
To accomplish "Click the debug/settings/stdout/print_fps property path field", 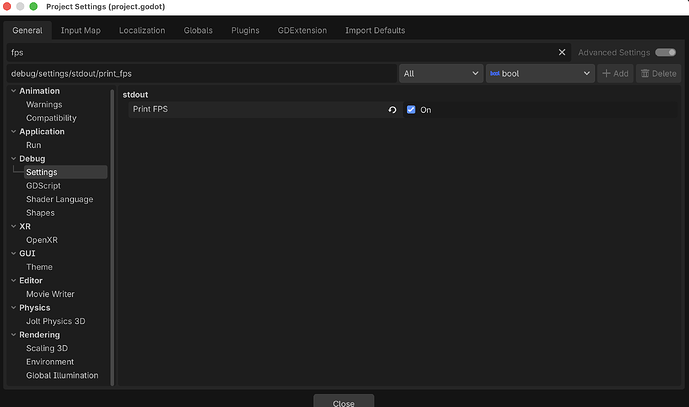I will pos(202,73).
